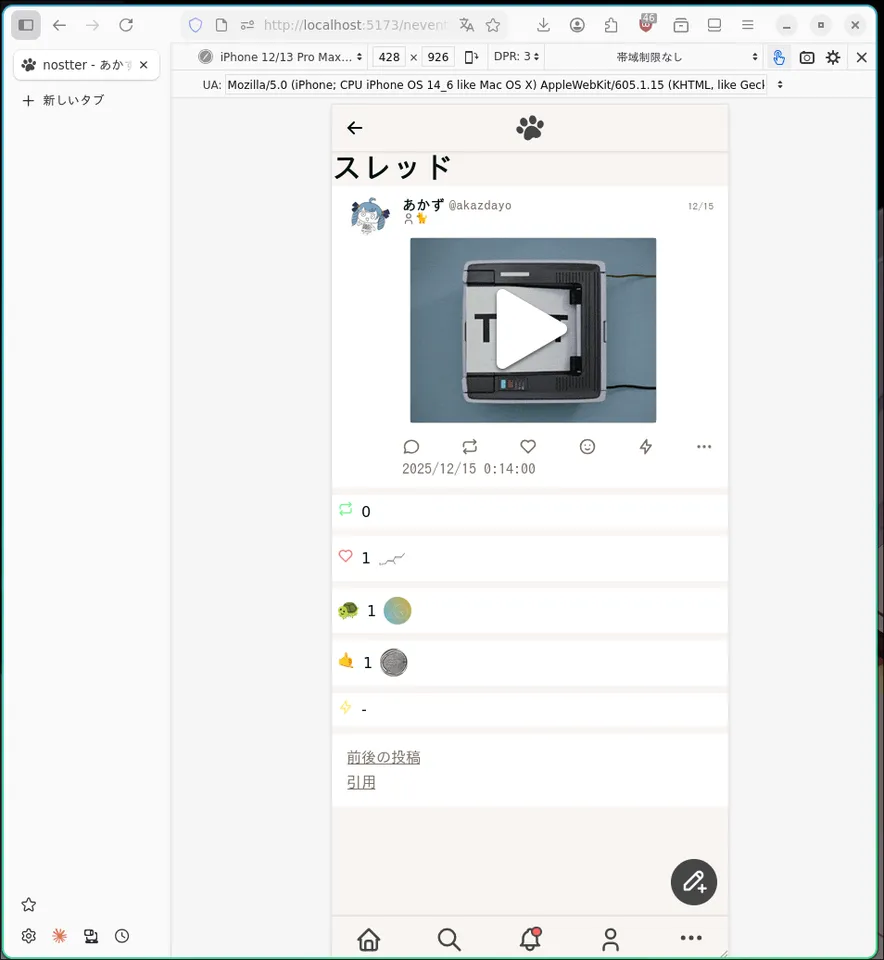Viewport: 884px width, 960px height.
Task: Send a zap with the lightning icon
Action: (646, 447)
